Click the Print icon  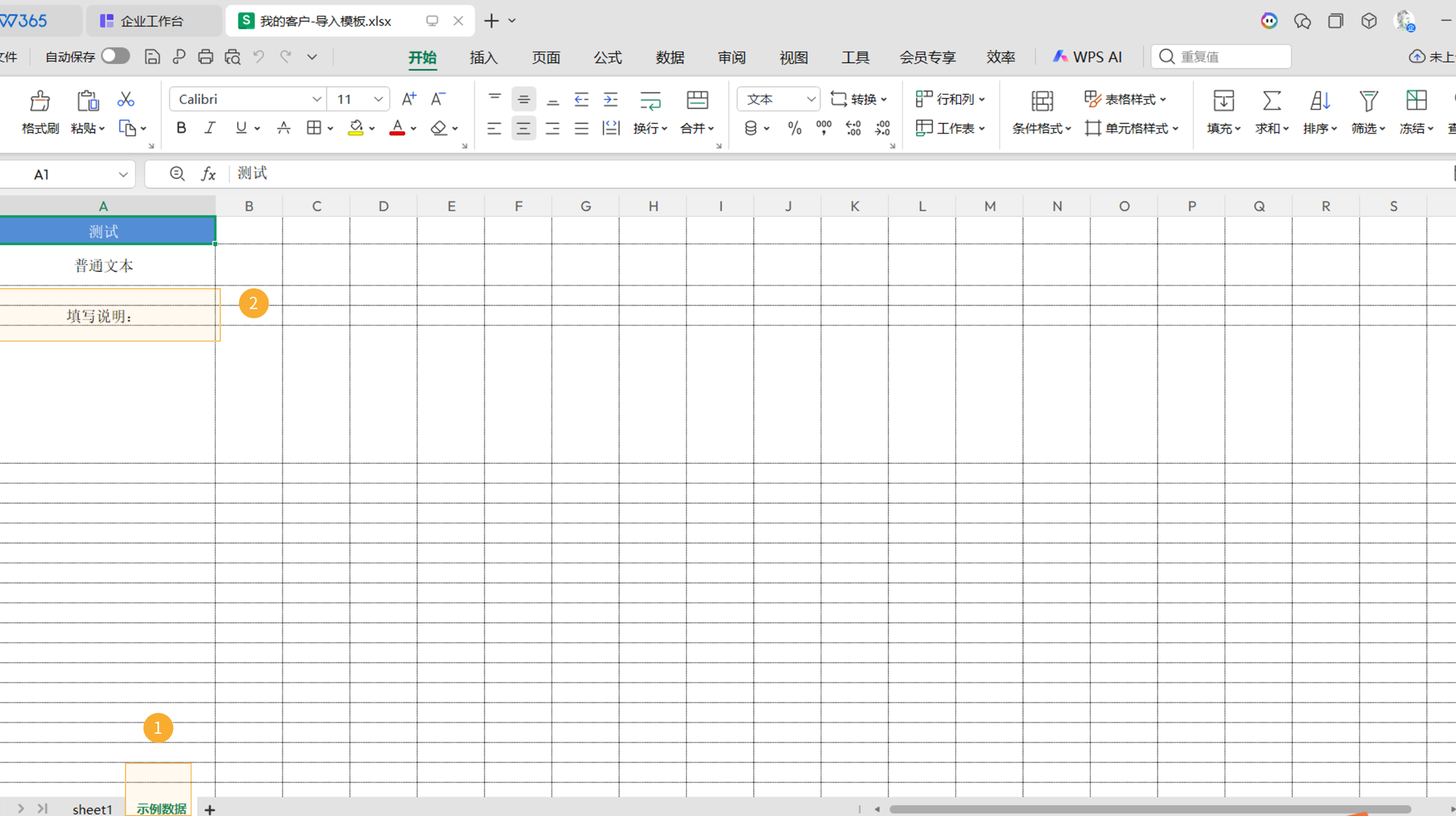[206, 56]
